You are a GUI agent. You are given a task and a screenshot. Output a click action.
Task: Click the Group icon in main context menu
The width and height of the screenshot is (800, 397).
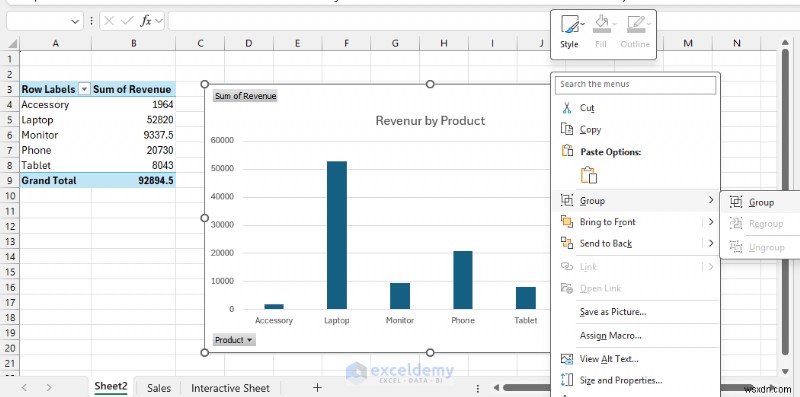[x=567, y=201]
